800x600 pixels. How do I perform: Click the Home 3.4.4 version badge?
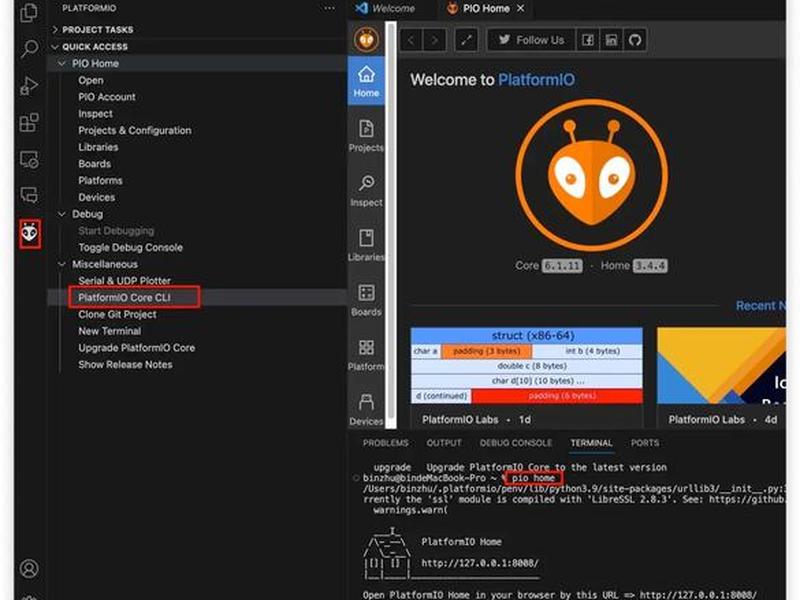pyautogui.click(x=649, y=265)
